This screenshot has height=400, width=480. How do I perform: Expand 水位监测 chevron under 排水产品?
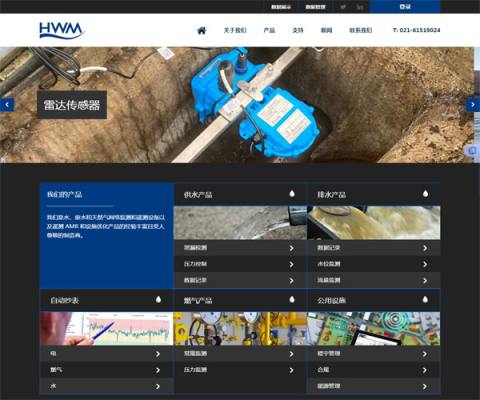pos(425,264)
